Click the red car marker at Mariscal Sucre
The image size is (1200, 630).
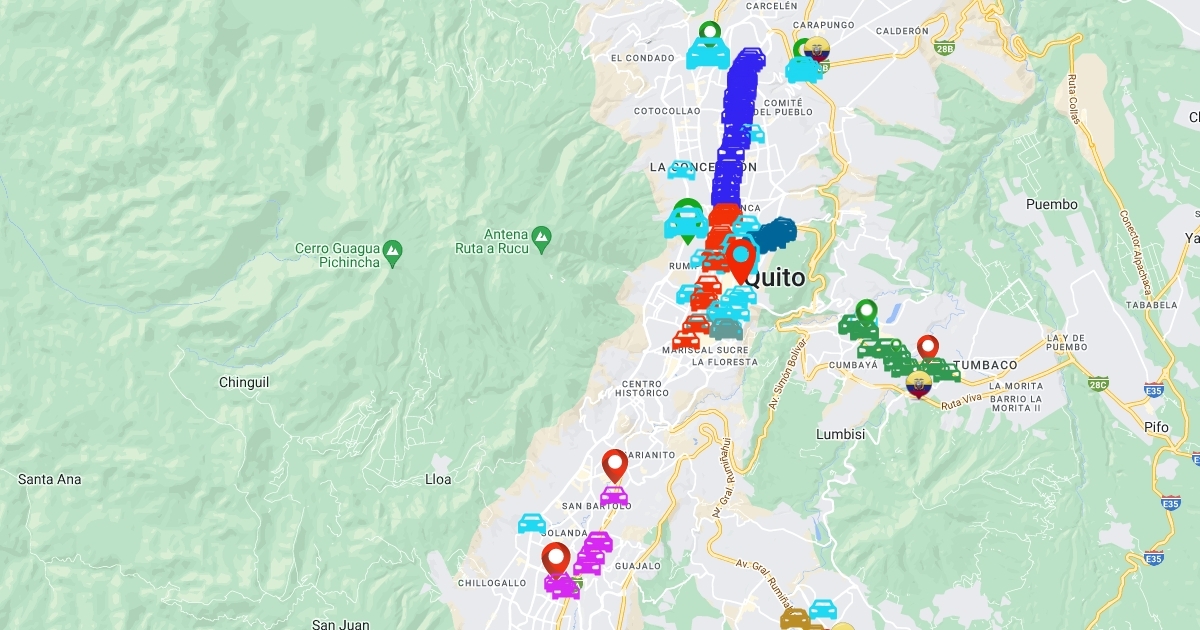pyautogui.click(x=686, y=340)
